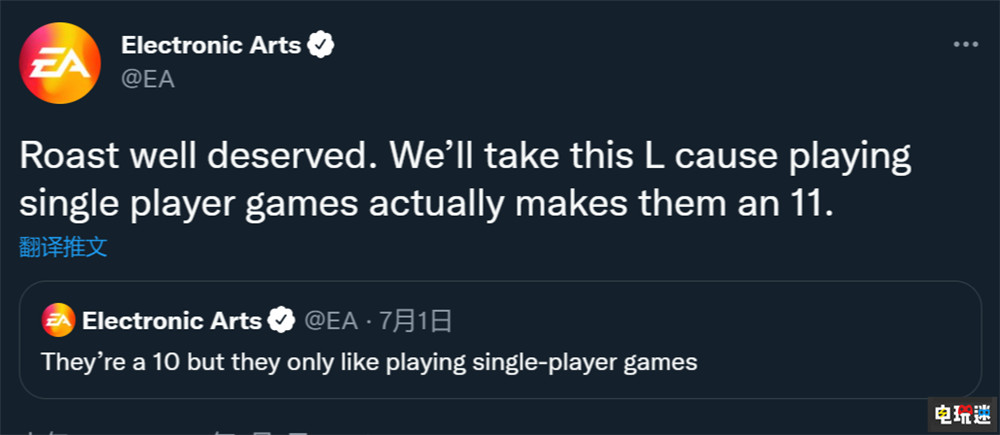Click the @EA handle under the name
Screen dimensions: 1000x435
click(x=147, y=79)
